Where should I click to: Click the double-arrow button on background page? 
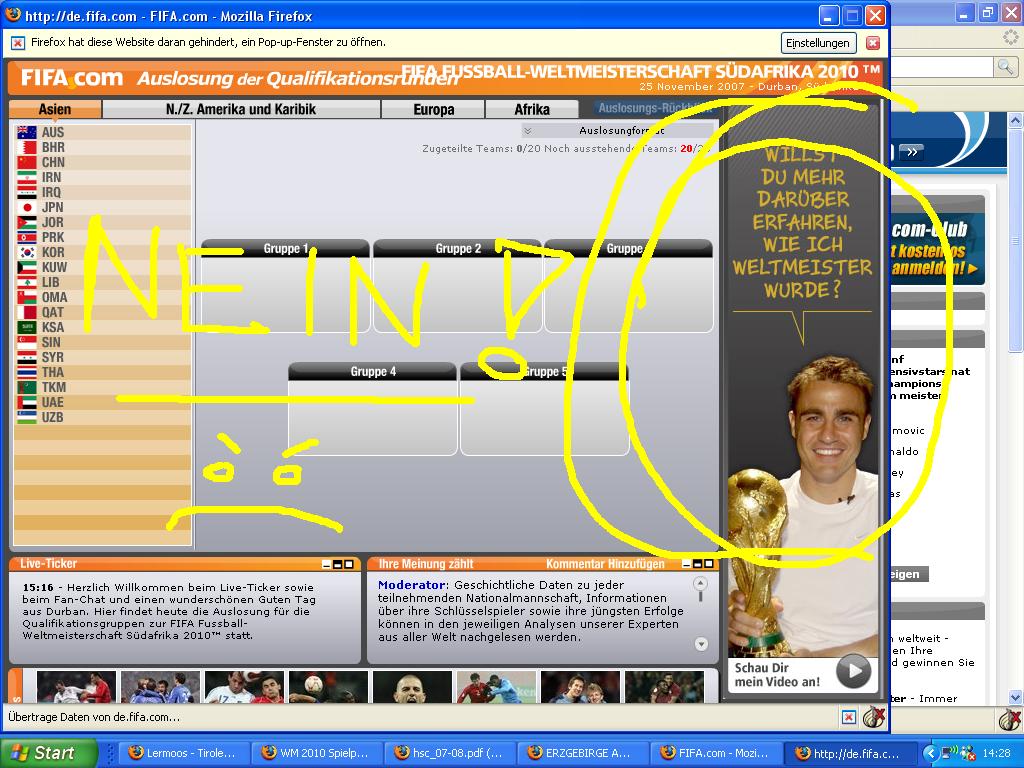[x=912, y=152]
